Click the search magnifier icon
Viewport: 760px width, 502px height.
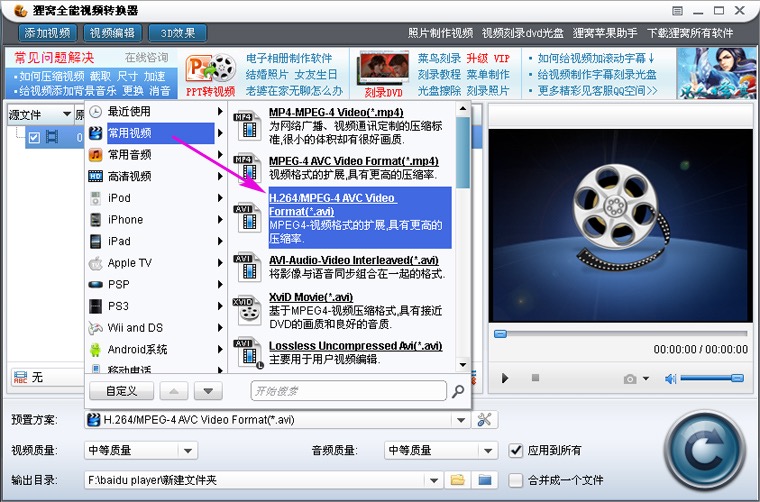coord(458,391)
